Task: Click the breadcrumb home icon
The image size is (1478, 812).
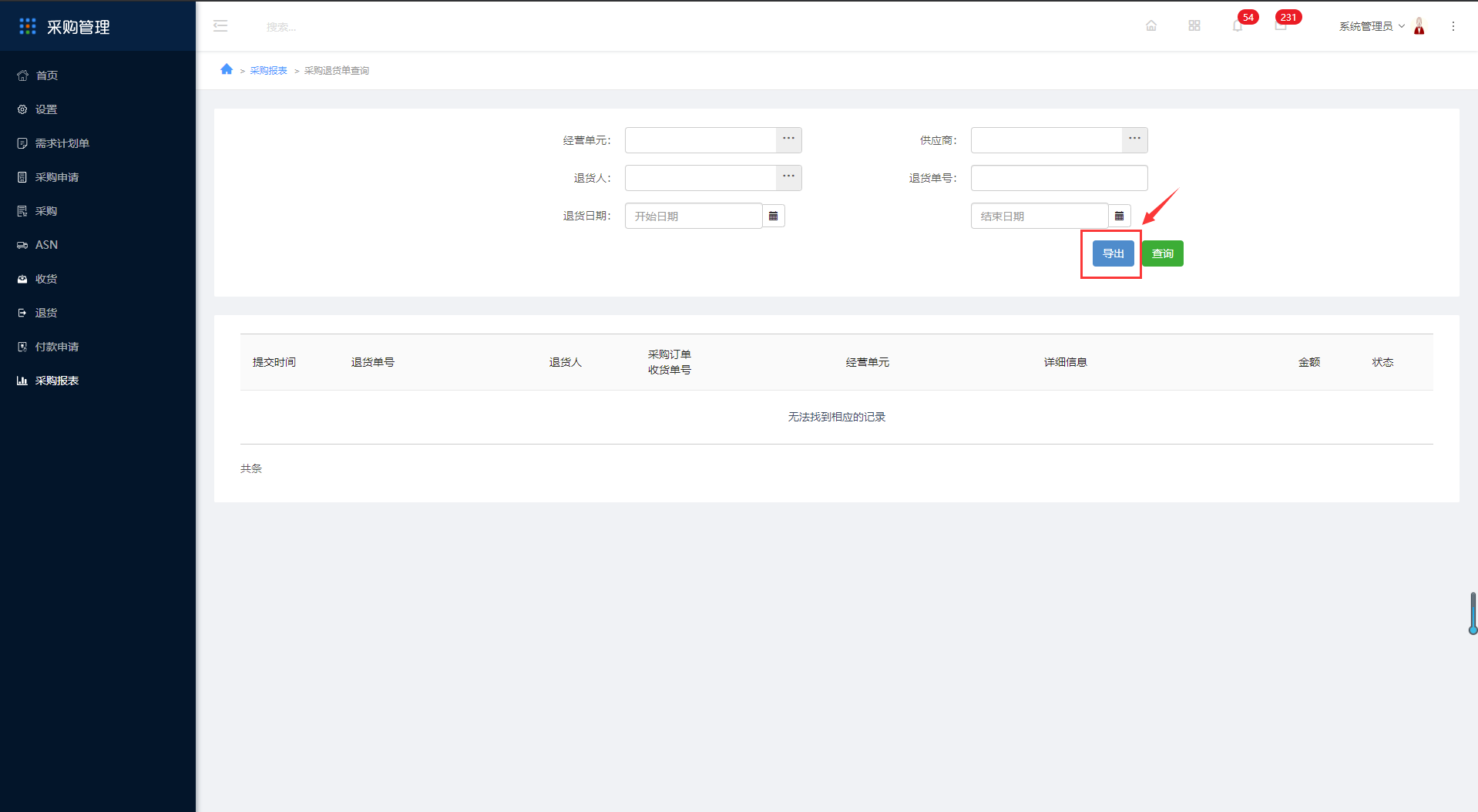Action: point(227,69)
